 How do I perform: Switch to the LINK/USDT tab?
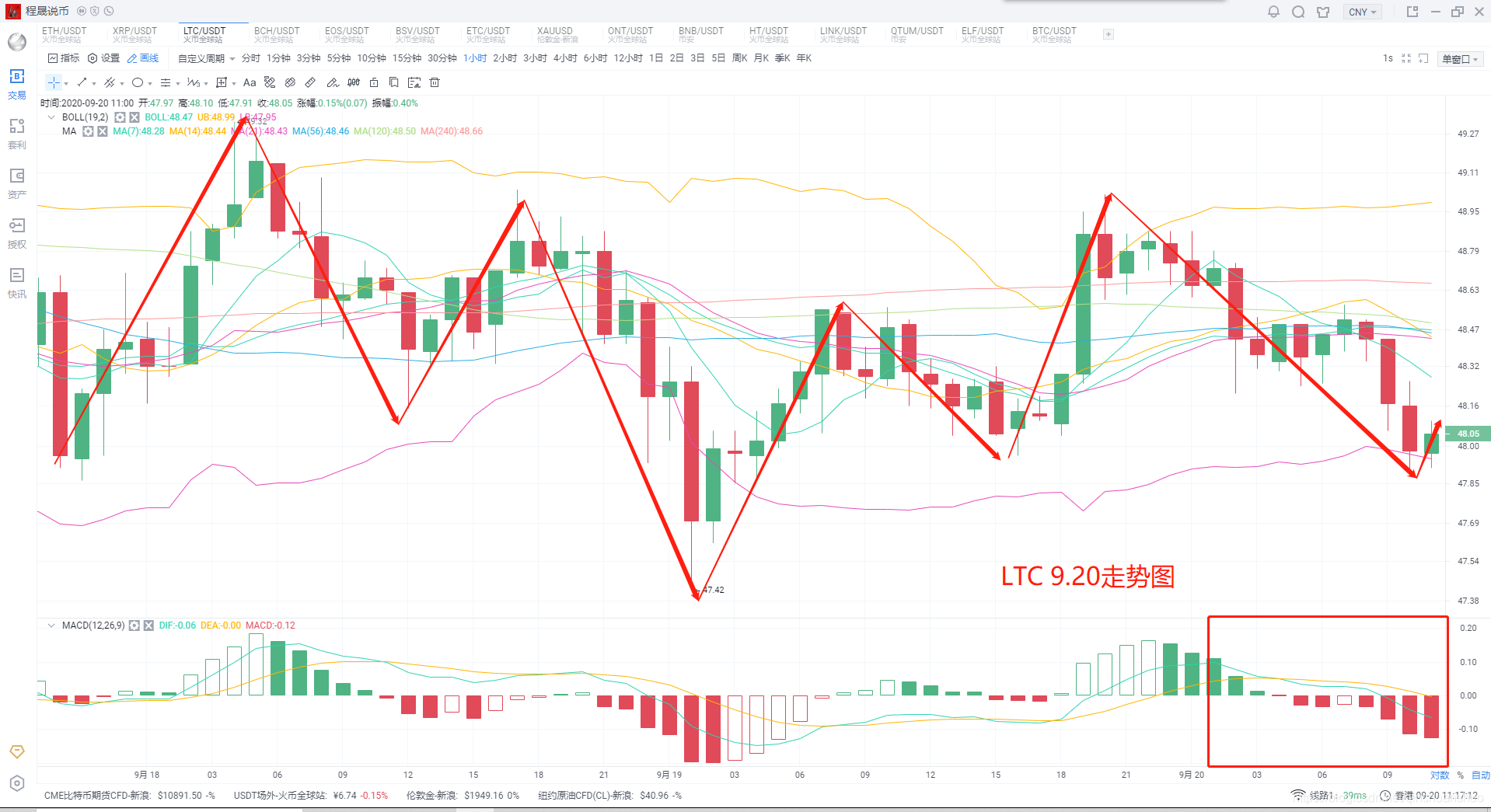tap(843, 34)
